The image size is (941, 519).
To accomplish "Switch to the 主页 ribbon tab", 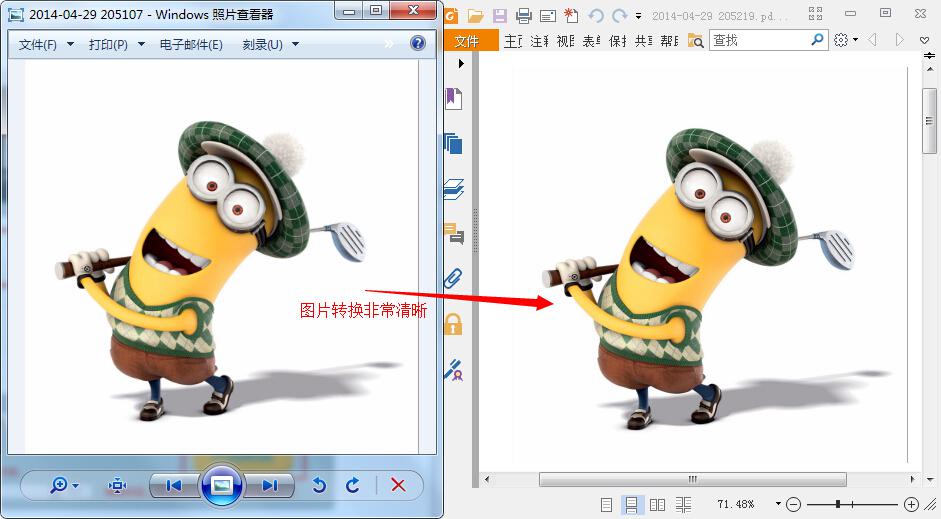I will click(513, 41).
